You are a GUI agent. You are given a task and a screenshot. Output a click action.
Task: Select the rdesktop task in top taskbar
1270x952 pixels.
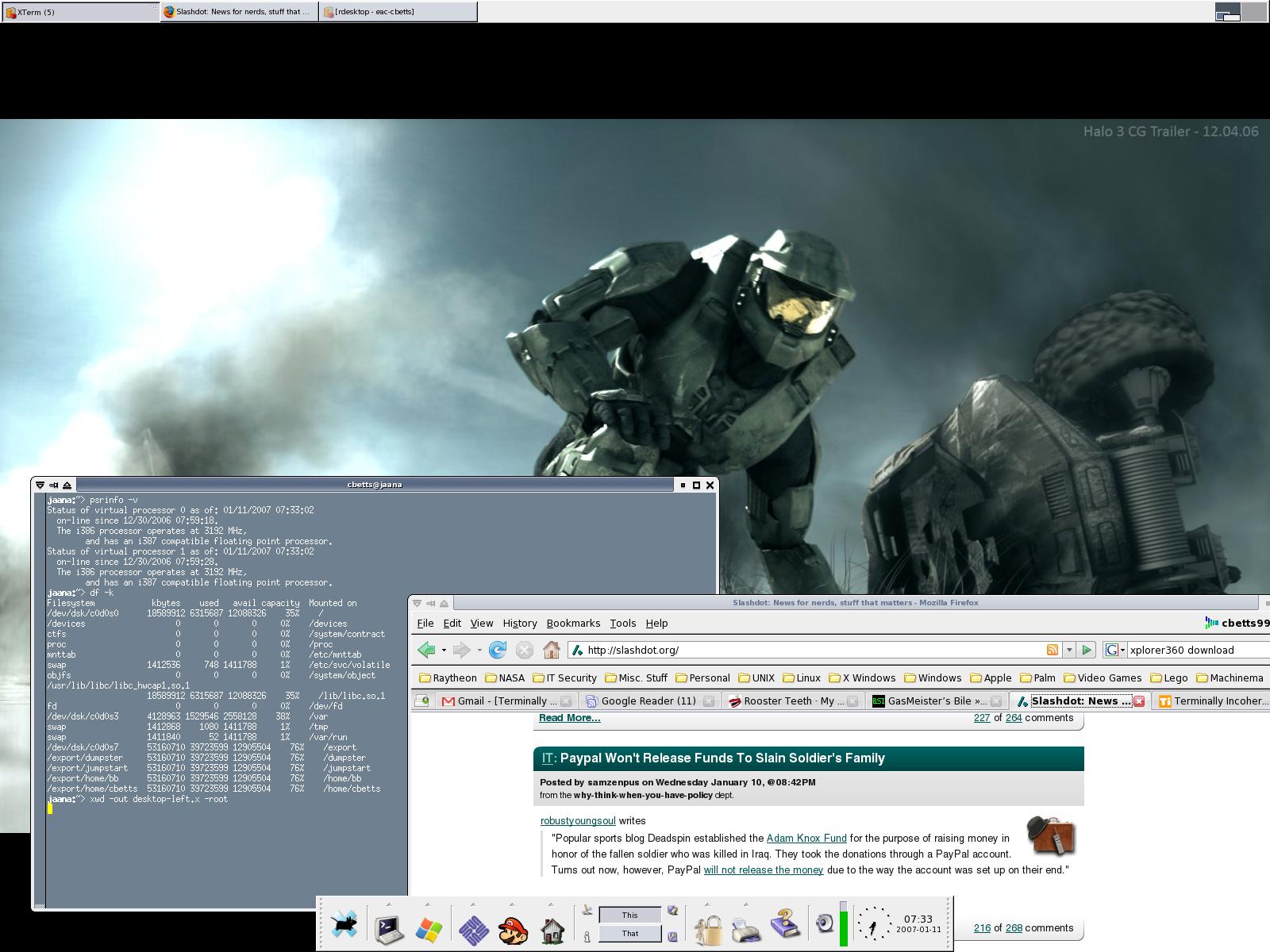(x=398, y=12)
